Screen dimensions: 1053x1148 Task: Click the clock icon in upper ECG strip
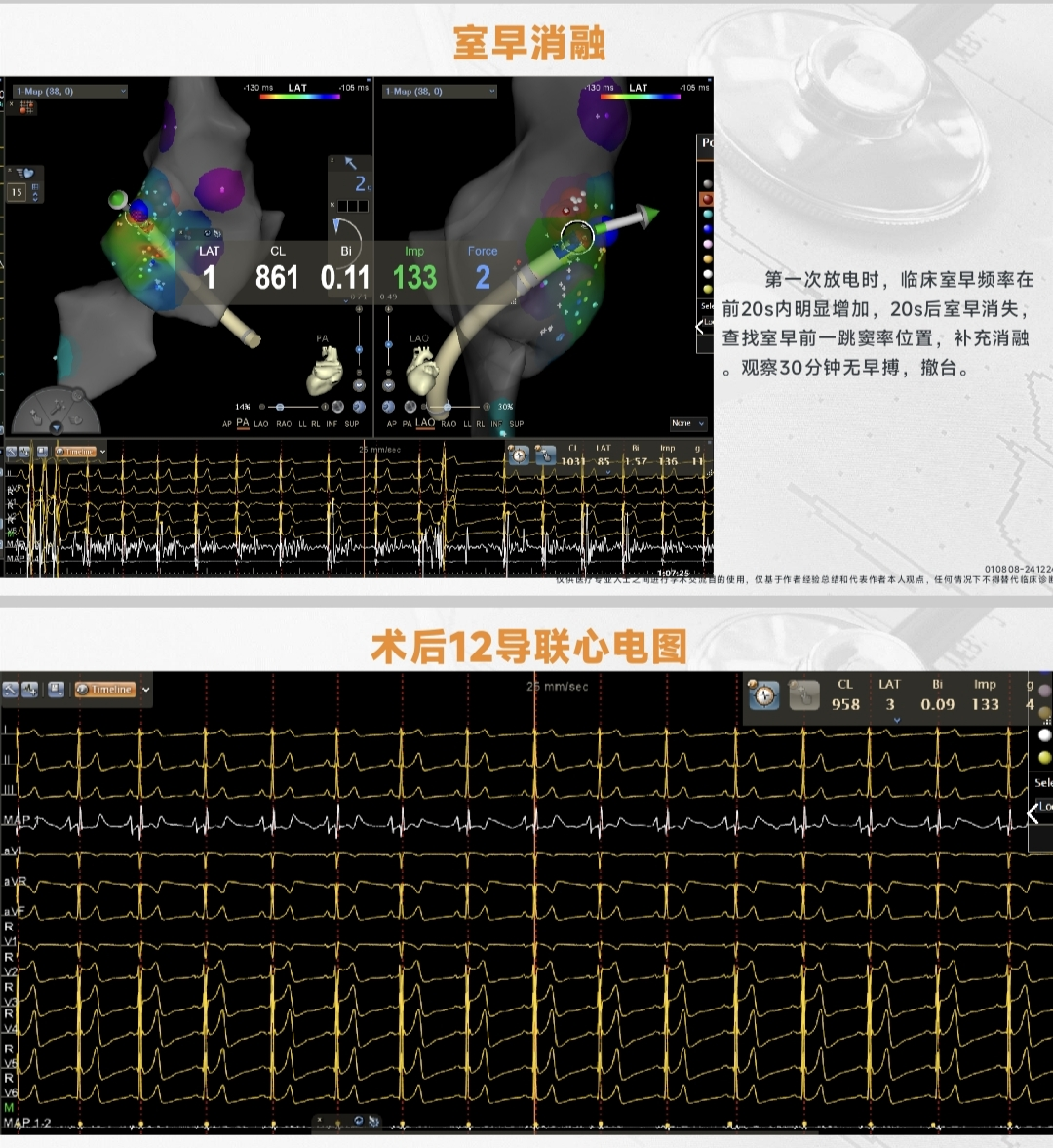(519, 455)
